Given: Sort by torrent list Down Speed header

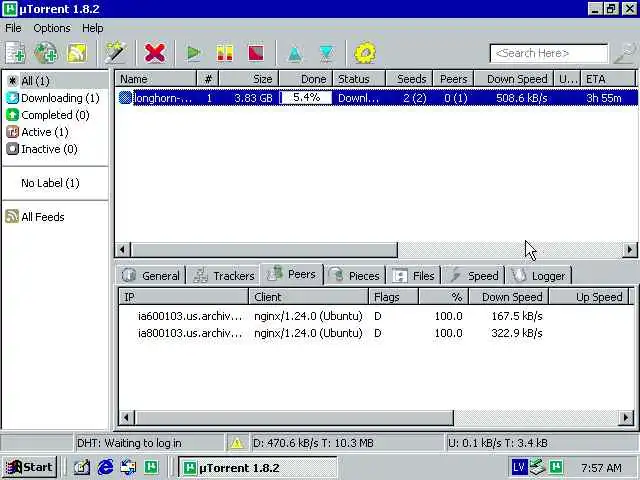Looking at the screenshot, I should pos(513,79).
